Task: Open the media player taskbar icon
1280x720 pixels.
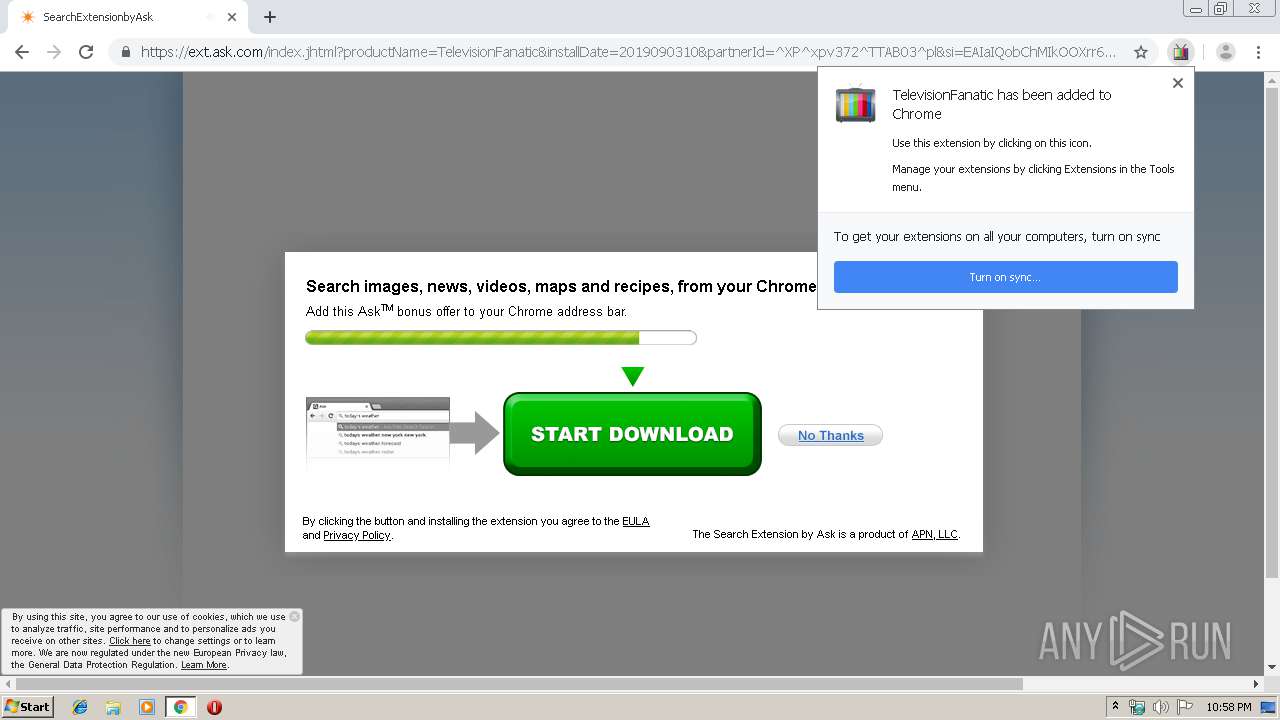Action: pos(147,707)
